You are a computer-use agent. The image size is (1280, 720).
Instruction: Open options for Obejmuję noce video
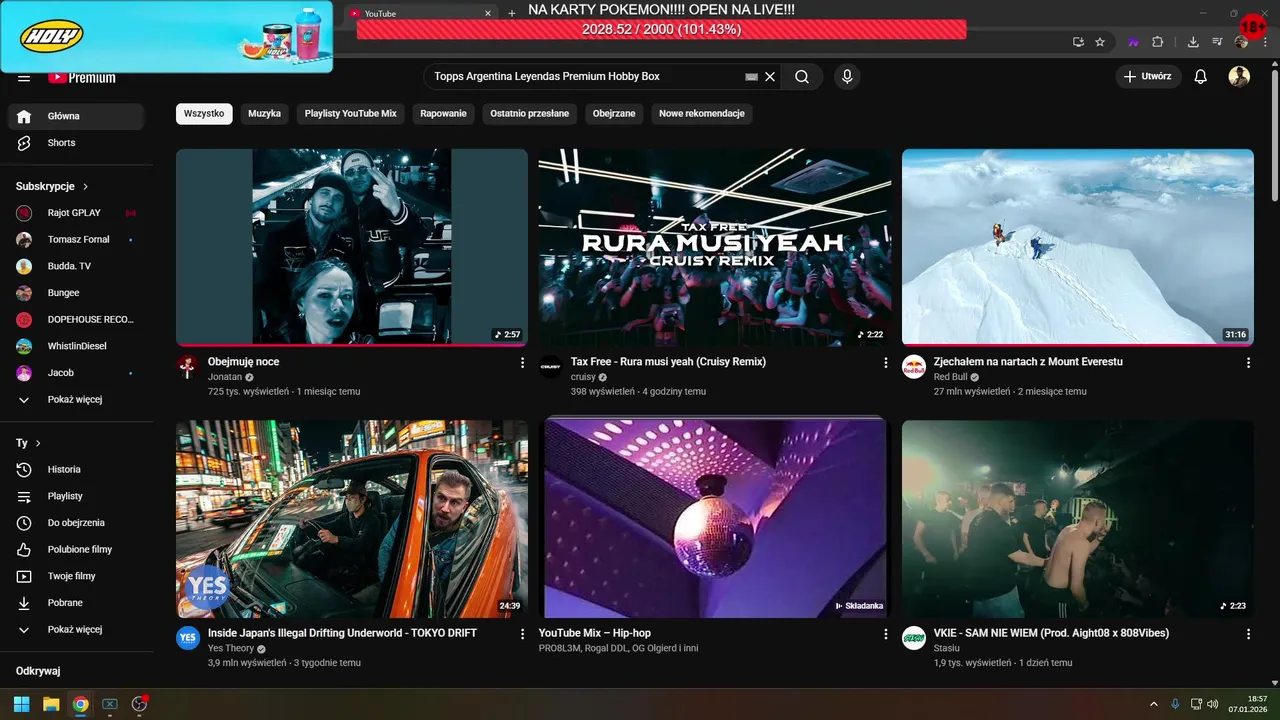[x=522, y=363]
